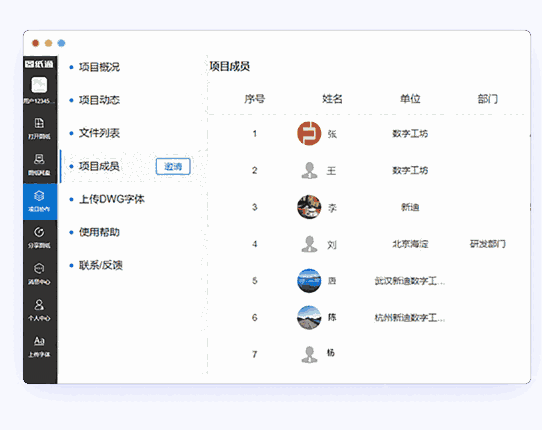Open the 项目概况 menu item

point(99,67)
